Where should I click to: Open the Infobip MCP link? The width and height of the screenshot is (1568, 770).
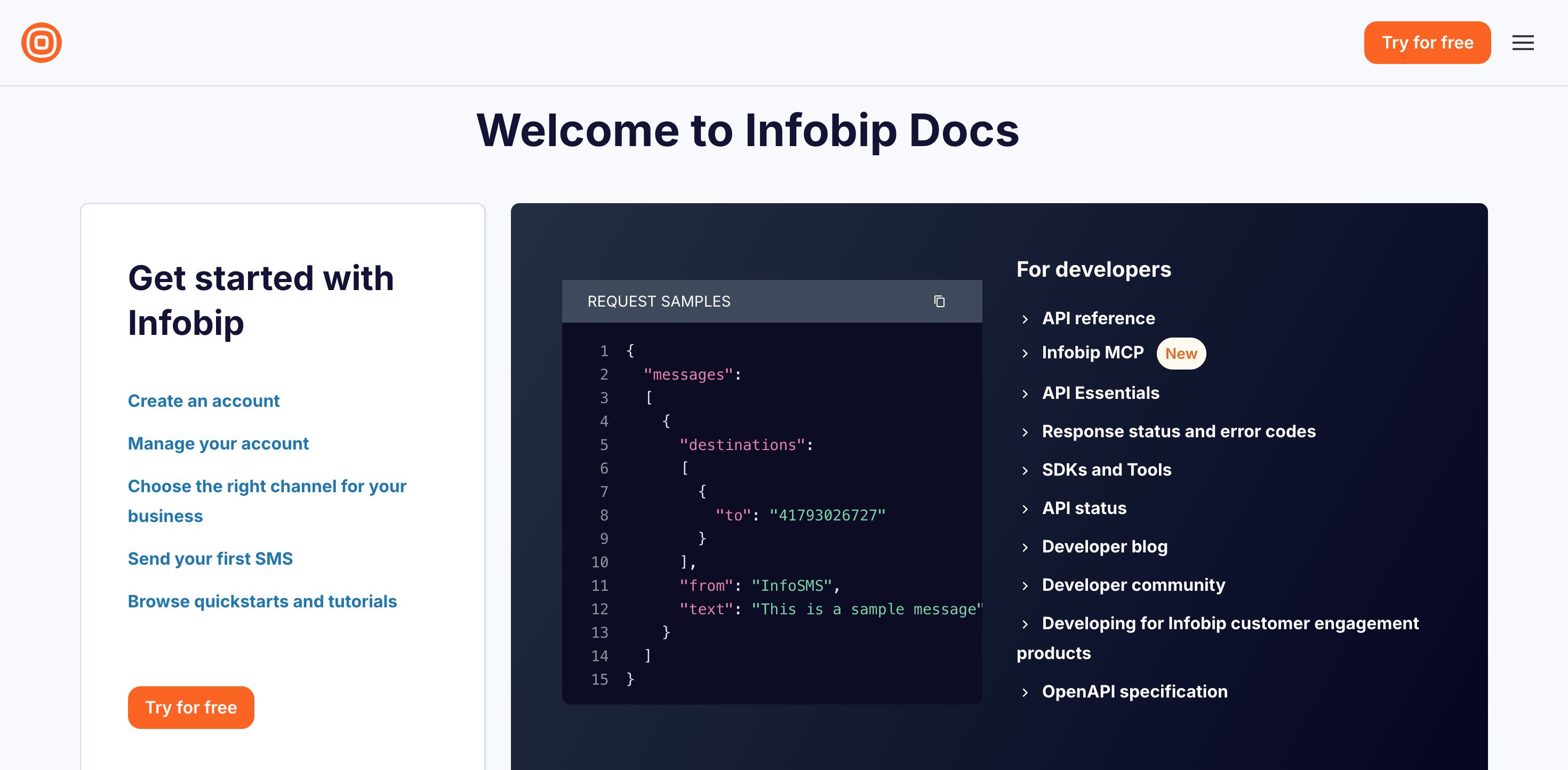pyautogui.click(x=1093, y=352)
